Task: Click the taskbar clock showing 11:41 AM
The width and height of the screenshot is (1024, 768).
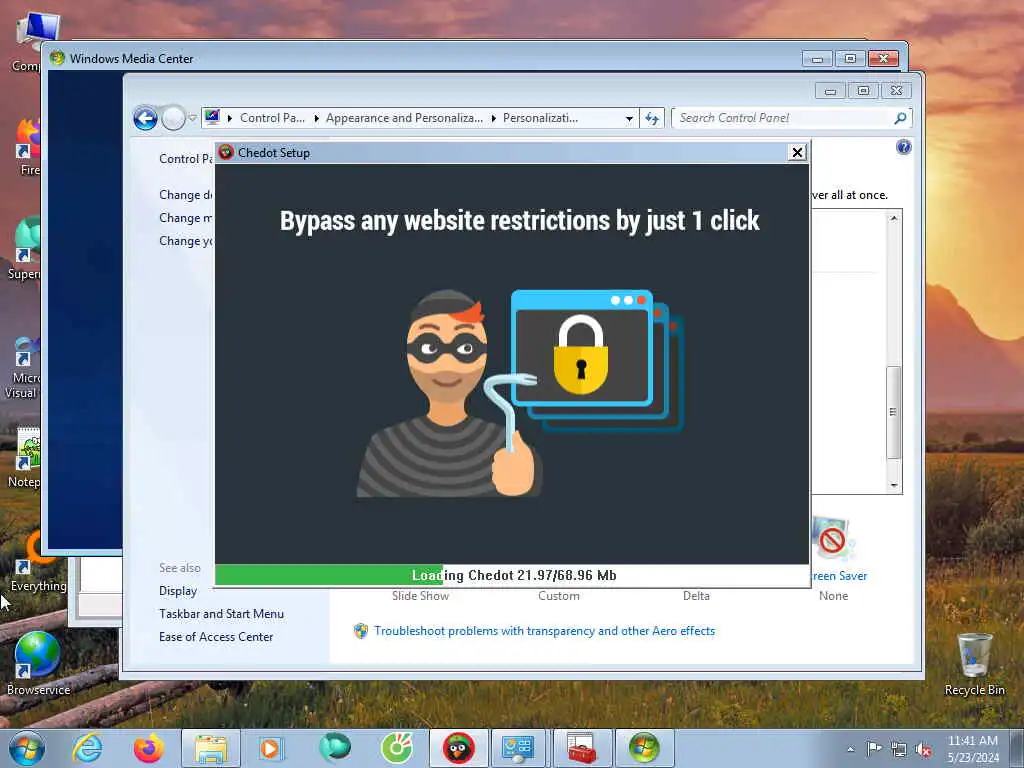Action: pos(973,749)
